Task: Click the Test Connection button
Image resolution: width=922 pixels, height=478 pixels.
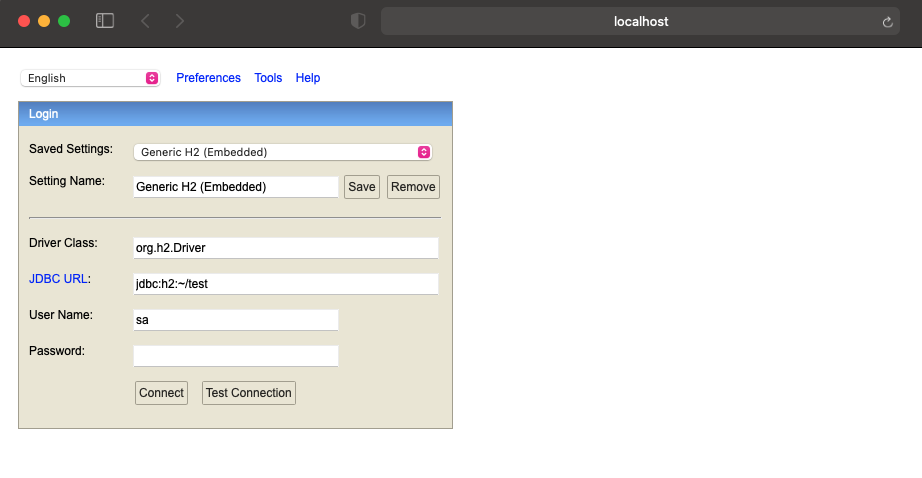Action: (249, 393)
